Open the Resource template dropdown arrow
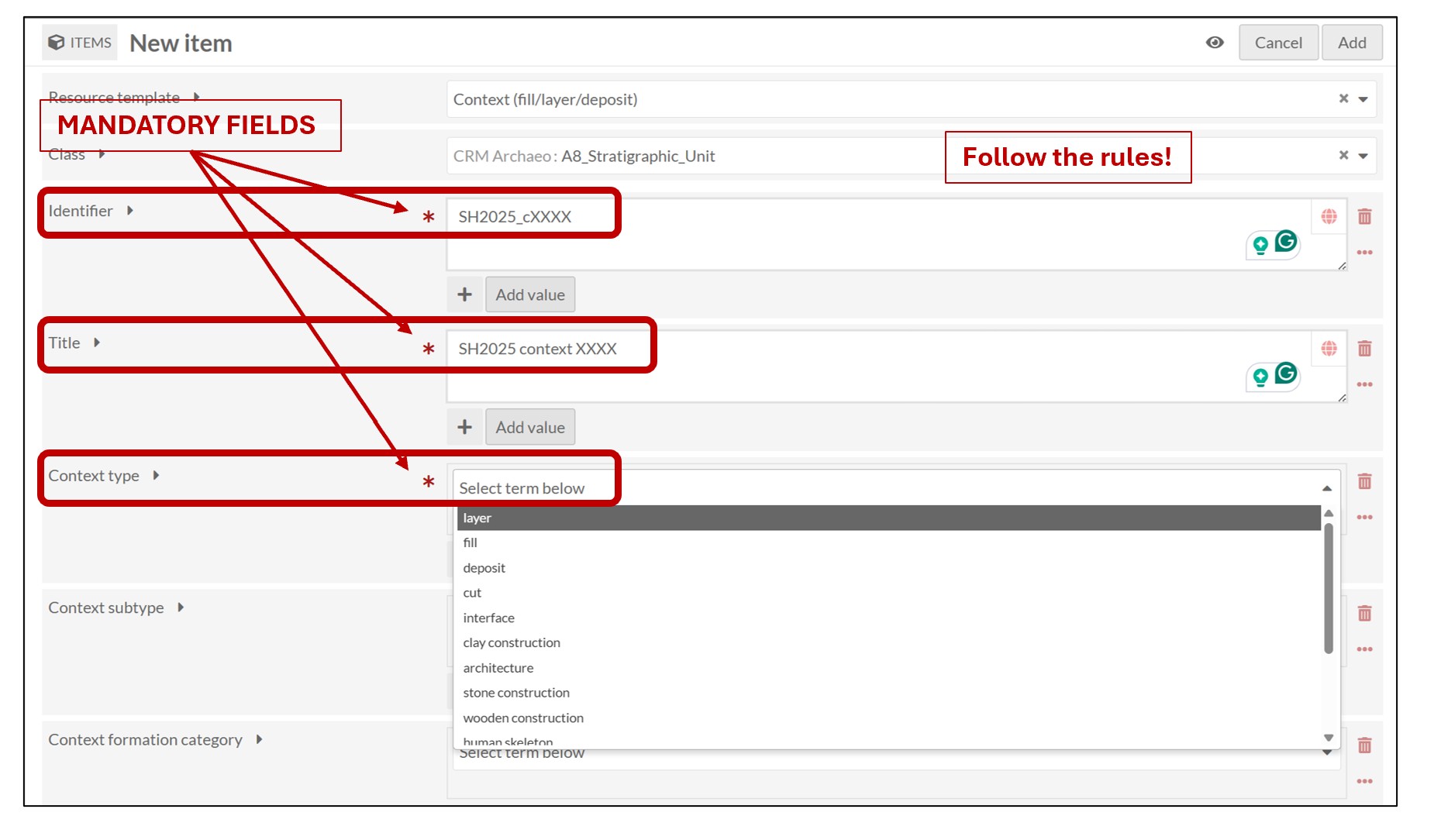Image resolution: width=1434 pixels, height=840 pixels. click(1363, 99)
